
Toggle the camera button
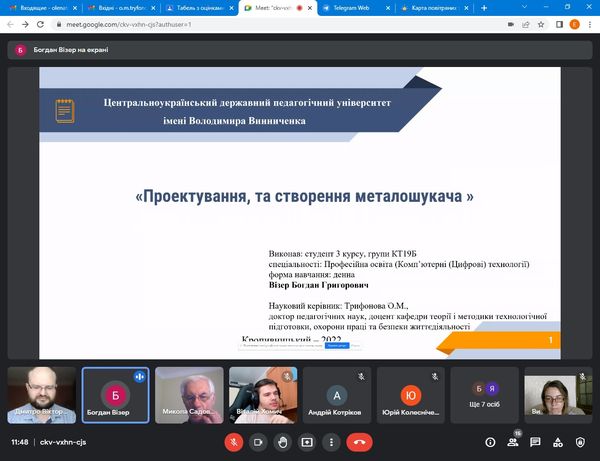point(258,443)
